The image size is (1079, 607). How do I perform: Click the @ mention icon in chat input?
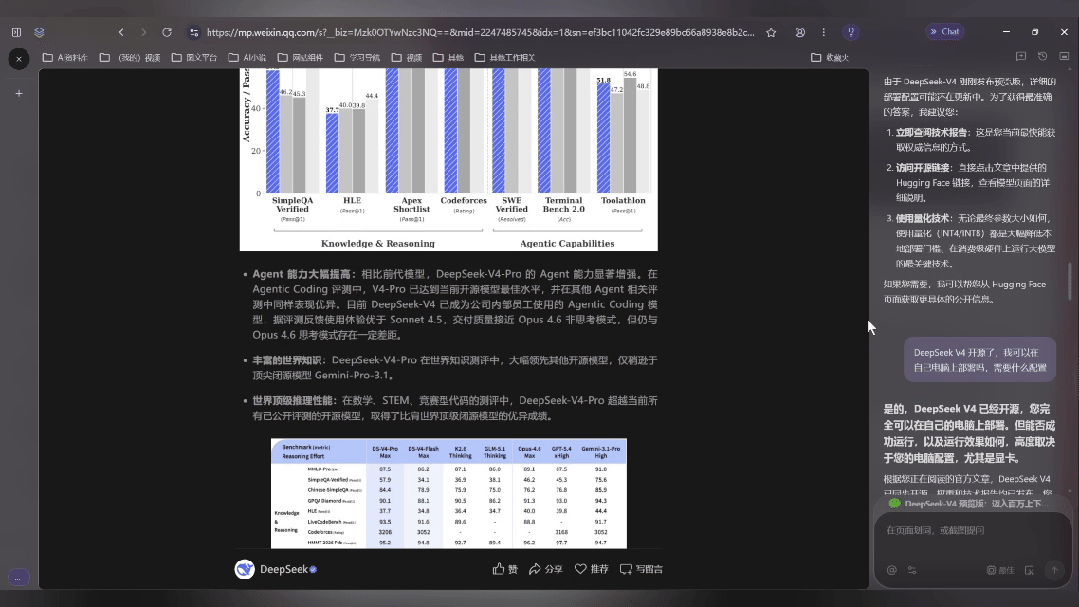tap(892, 570)
